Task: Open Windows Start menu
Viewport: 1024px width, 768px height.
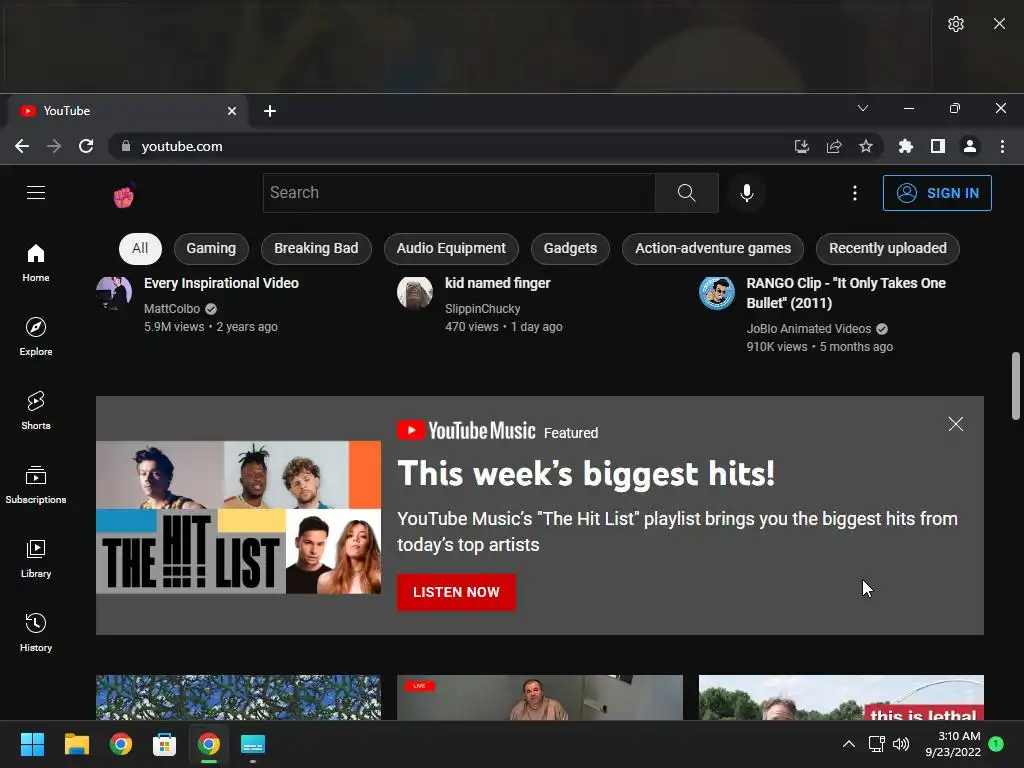Action: [x=32, y=744]
